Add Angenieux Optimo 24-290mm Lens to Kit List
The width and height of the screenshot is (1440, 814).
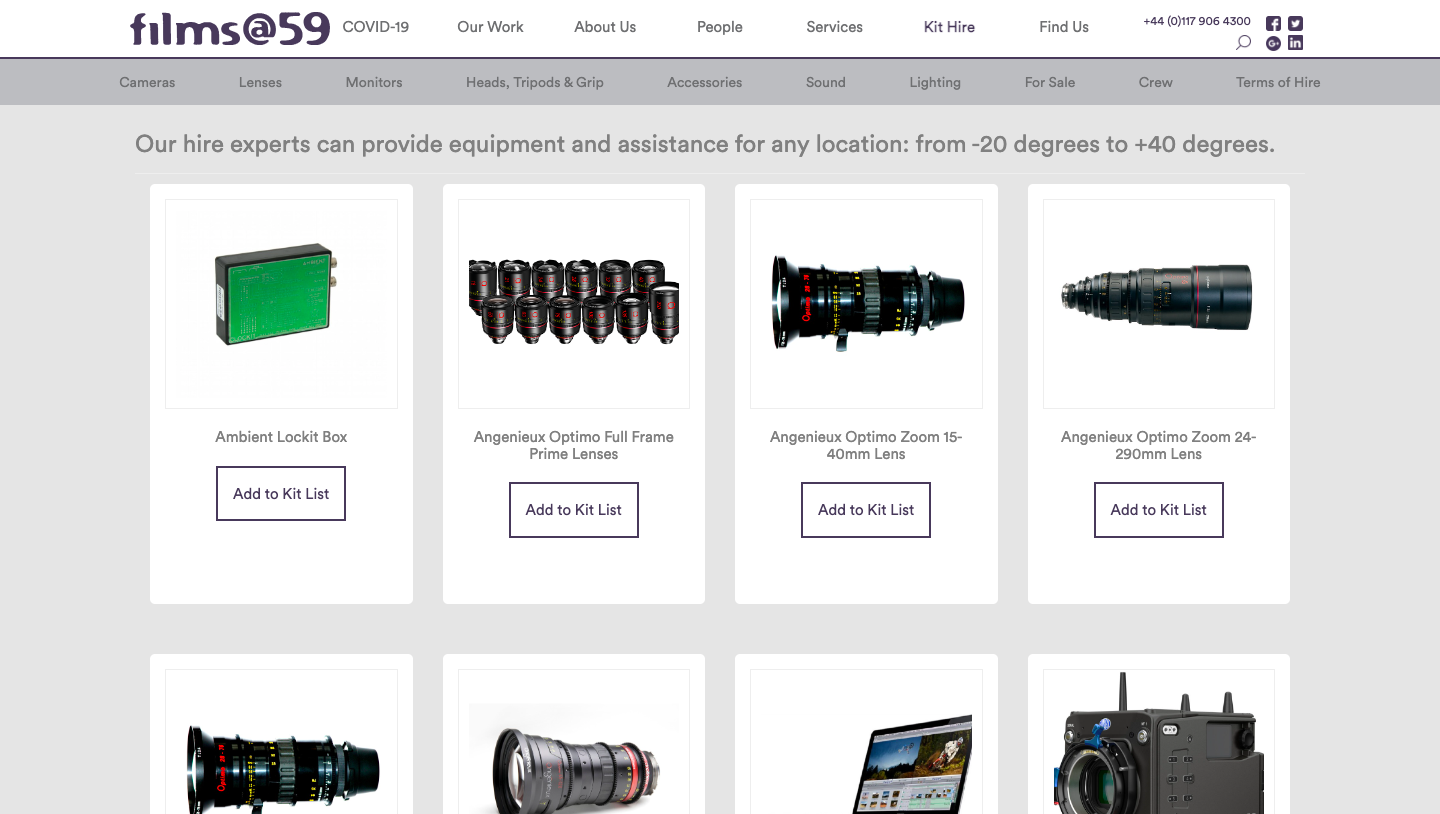(x=1159, y=510)
